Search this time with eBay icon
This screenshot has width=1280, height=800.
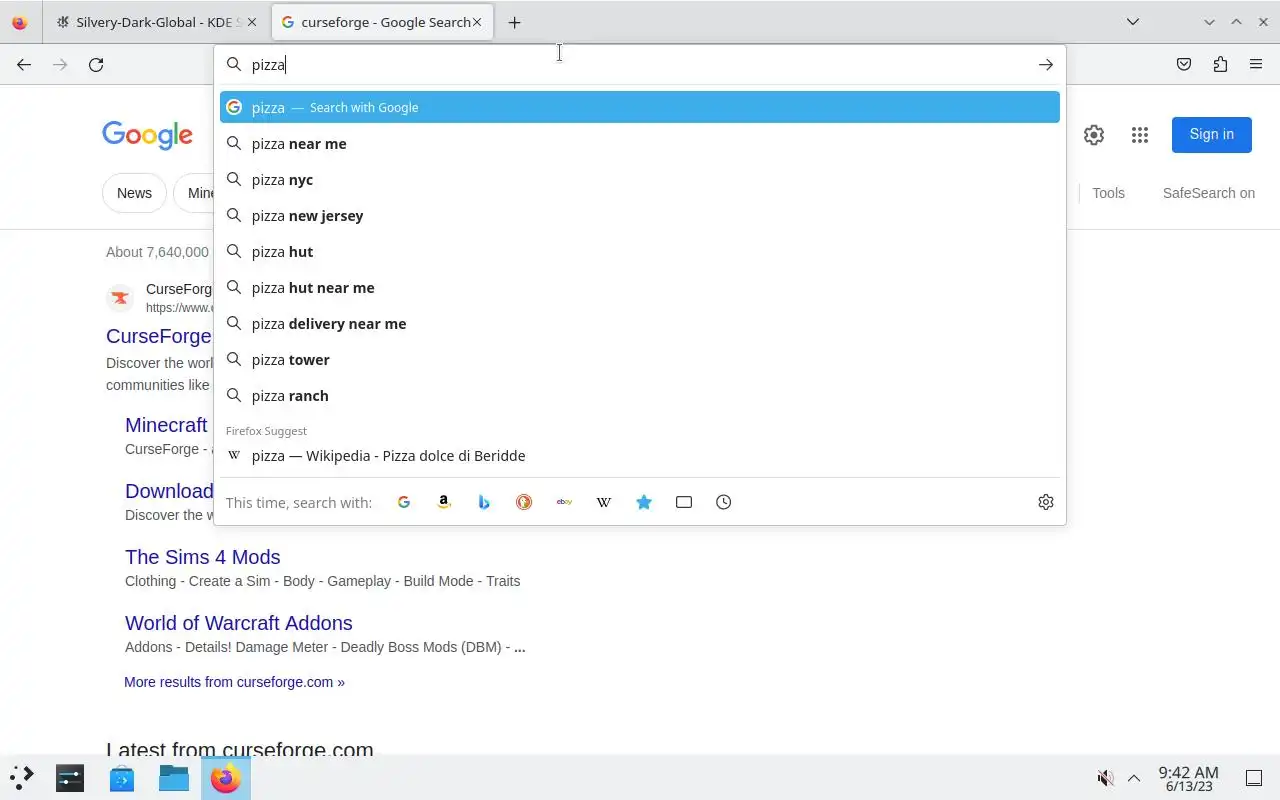pyautogui.click(x=564, y=502)
